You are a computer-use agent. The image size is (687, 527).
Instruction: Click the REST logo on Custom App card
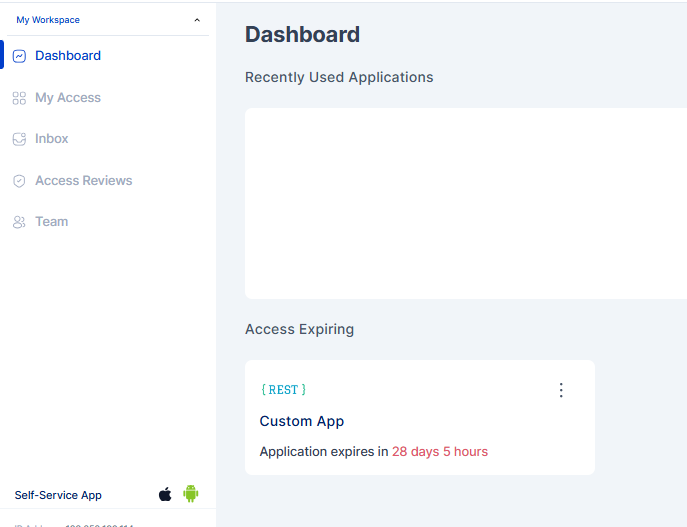[283, 390]
